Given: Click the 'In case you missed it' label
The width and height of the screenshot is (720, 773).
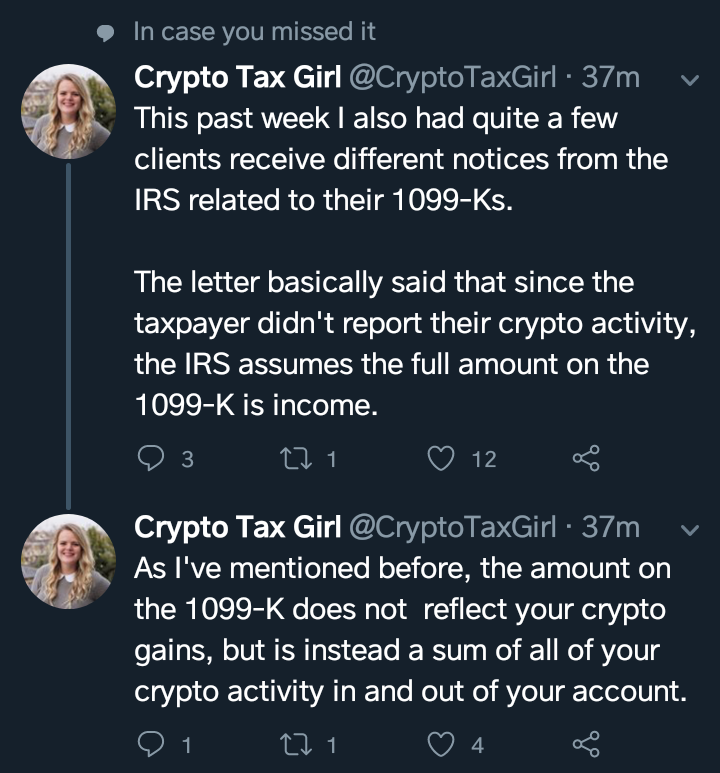Looking at the screenshot, I should [254, 31].
